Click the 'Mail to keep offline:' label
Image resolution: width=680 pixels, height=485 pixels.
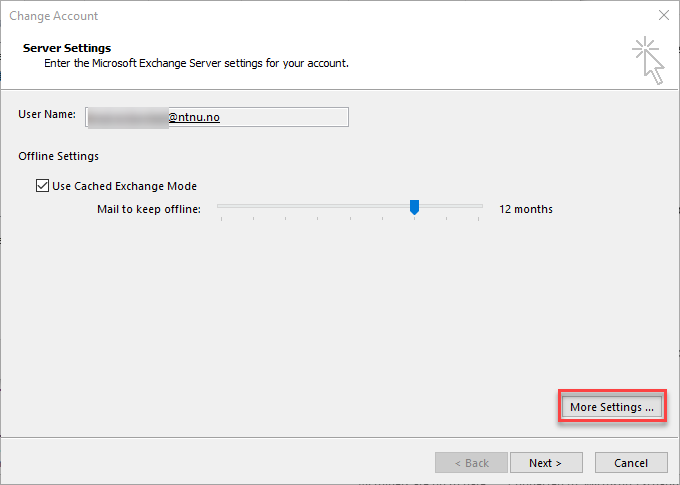(x=149, y=209)
